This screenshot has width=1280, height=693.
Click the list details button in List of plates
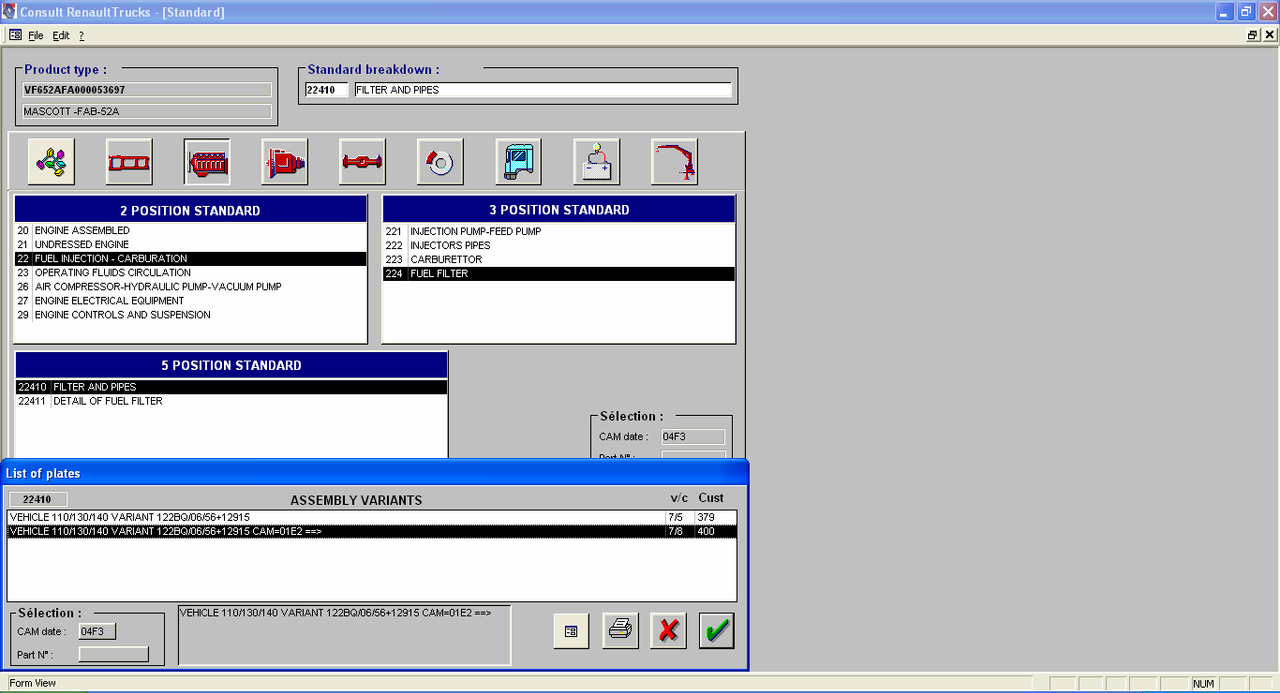(x=571, y=631)
